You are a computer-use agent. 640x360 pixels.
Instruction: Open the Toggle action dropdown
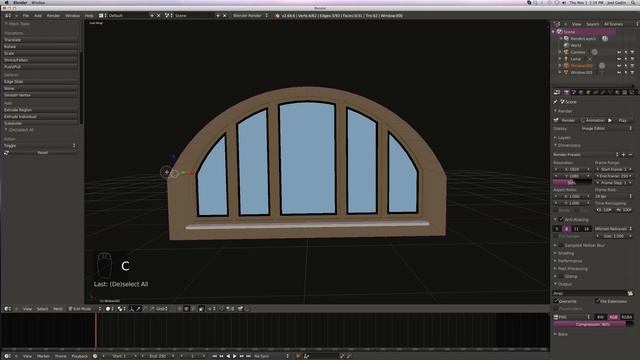tap(40, 146)
